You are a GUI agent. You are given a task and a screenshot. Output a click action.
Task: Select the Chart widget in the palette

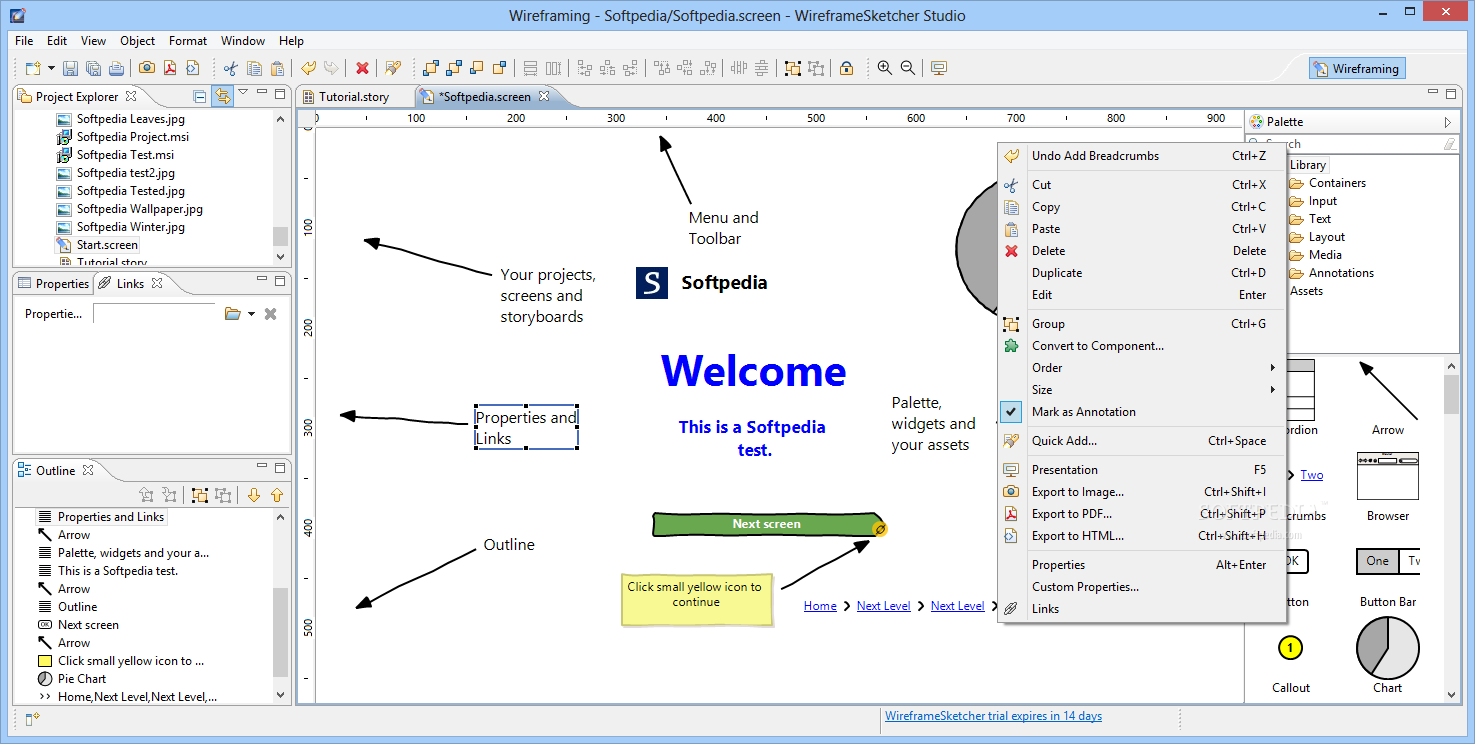tap(1387, 656)
